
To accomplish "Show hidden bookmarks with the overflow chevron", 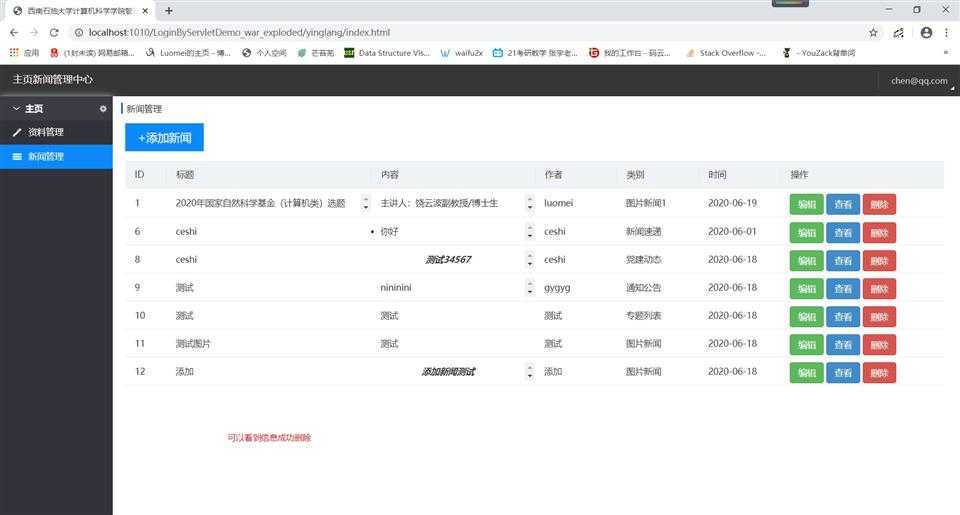I will tap(946, 53).
